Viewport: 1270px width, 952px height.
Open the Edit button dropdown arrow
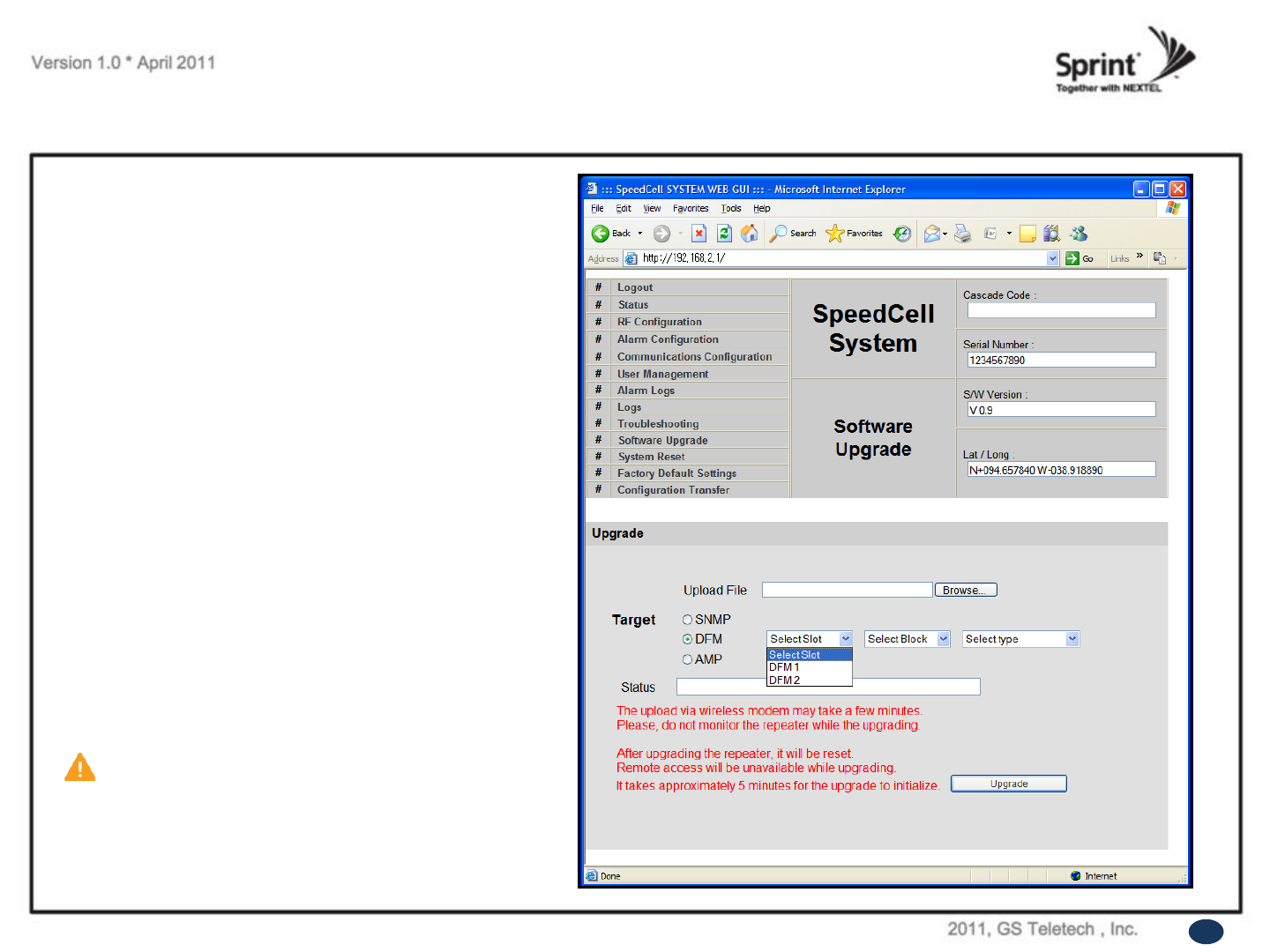pos(1009,234)
